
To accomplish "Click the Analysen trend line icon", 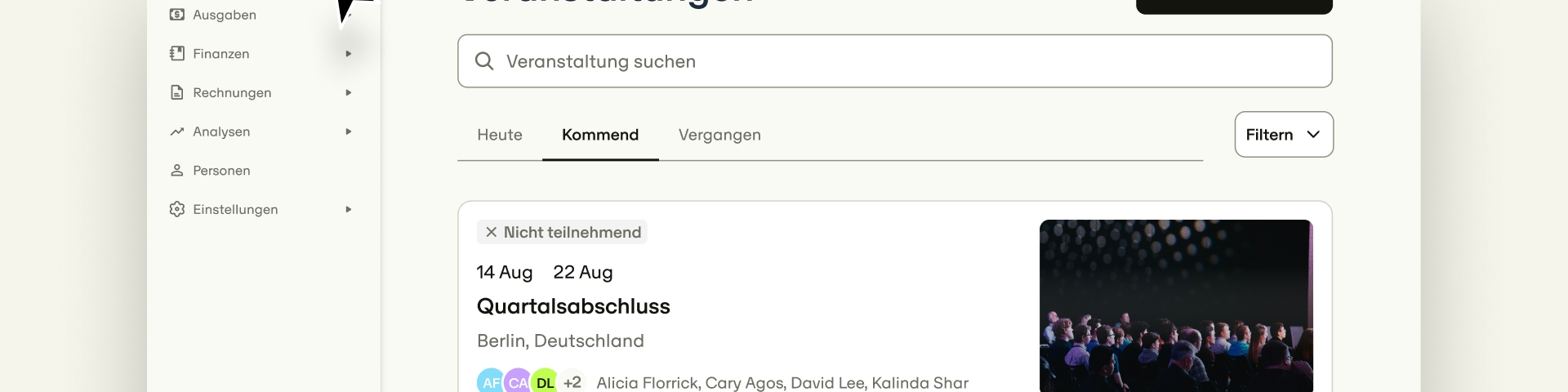I will coord(176,131).
